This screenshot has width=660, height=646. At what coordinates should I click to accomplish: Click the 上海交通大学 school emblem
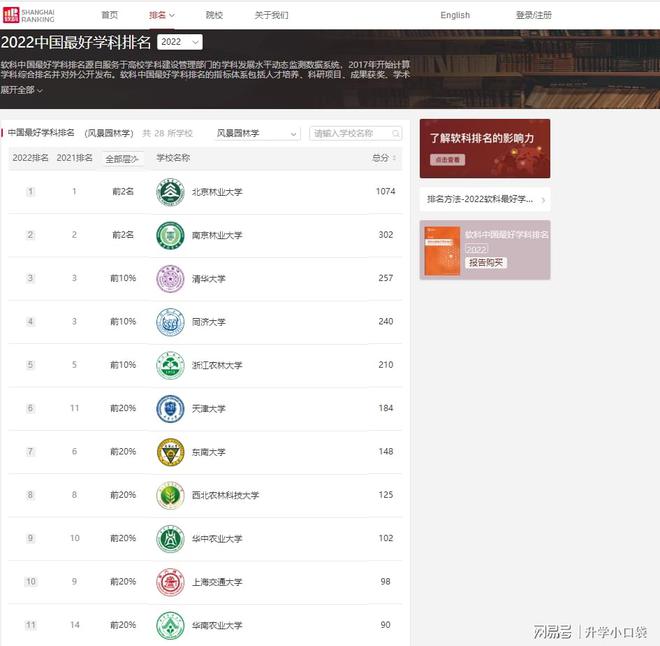170,582
